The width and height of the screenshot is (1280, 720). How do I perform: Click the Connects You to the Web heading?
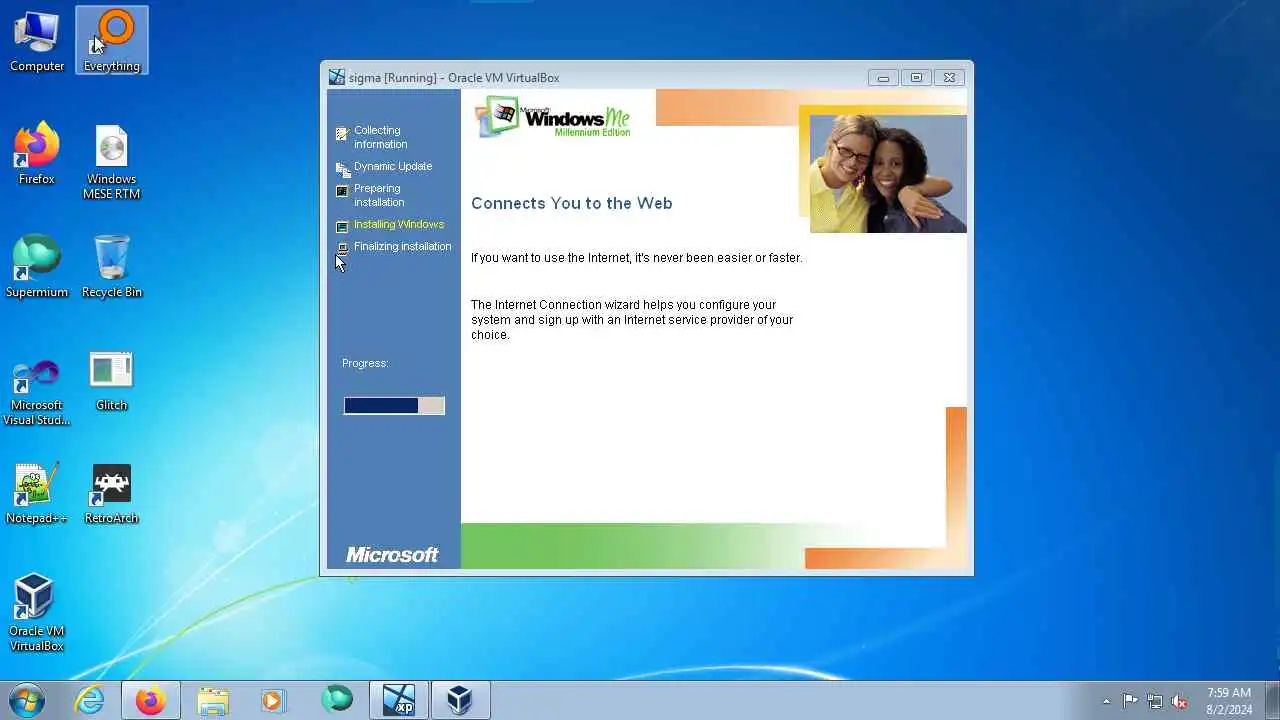click(x=572, y=203)
